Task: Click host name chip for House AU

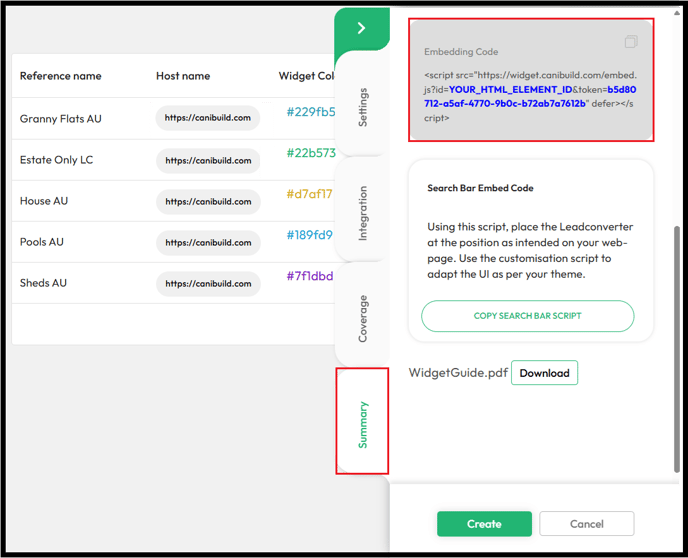Action: point(208,202)
